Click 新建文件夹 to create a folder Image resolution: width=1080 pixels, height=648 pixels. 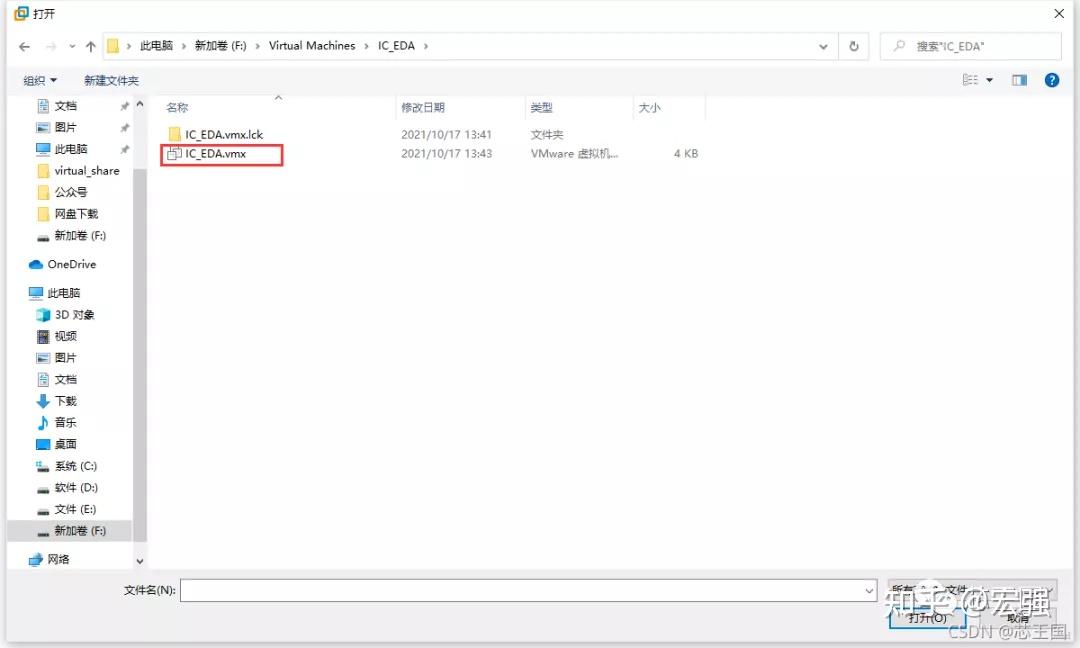(x=111, y=81)
